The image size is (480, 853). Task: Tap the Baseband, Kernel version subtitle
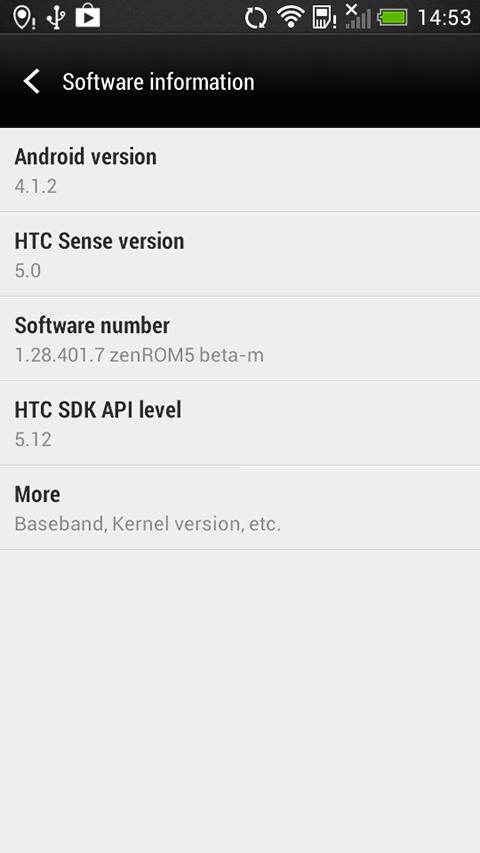[147, 524]
